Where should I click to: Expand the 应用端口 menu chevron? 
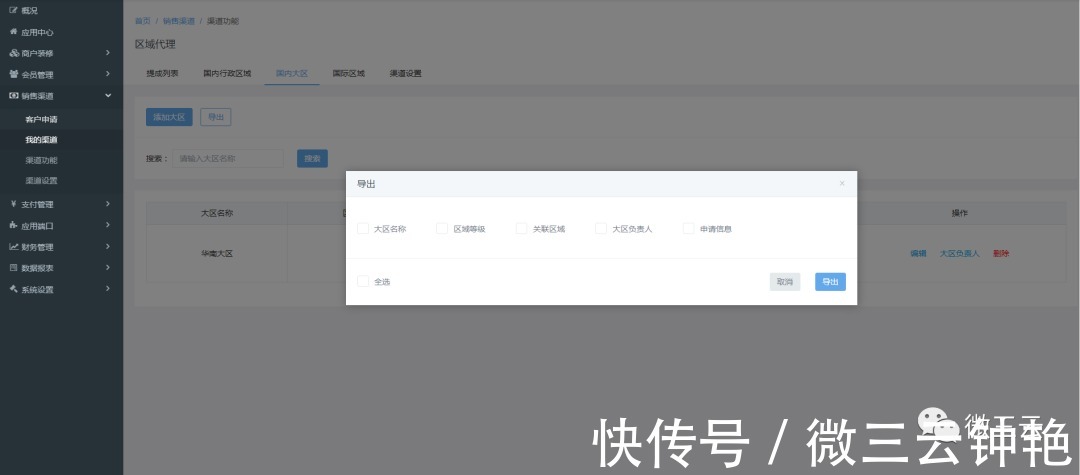tap(108, 225)
